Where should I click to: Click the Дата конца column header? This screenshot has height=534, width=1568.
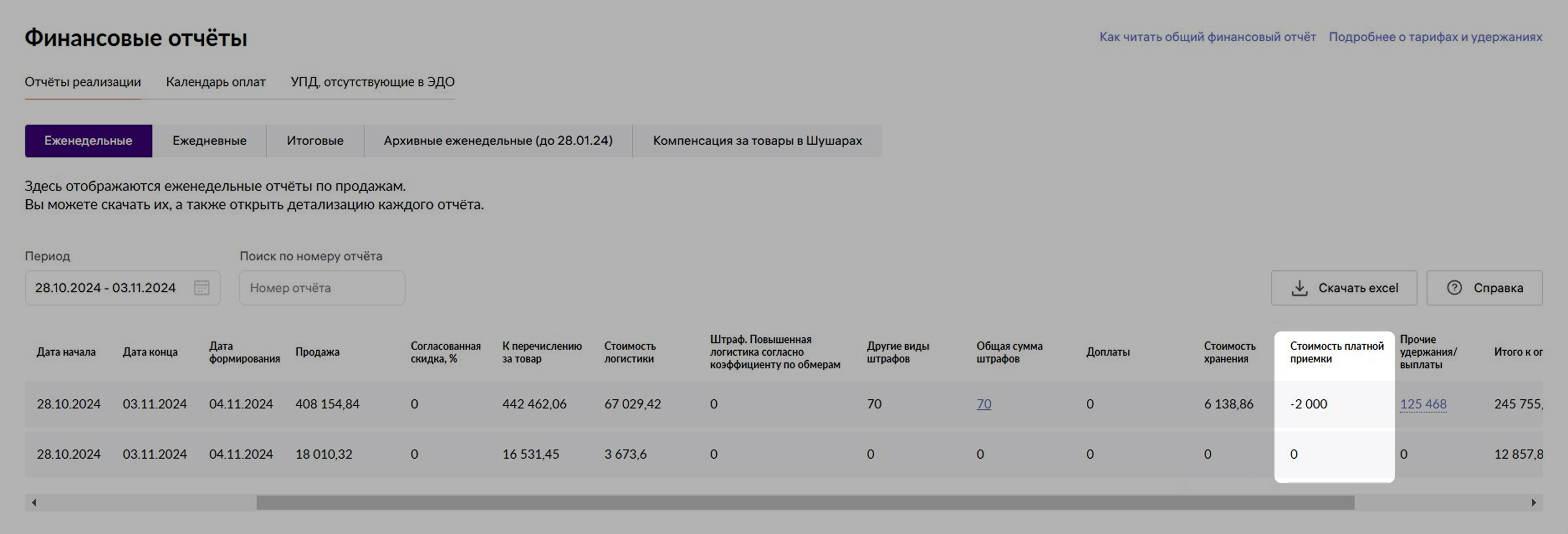[150, 352]
